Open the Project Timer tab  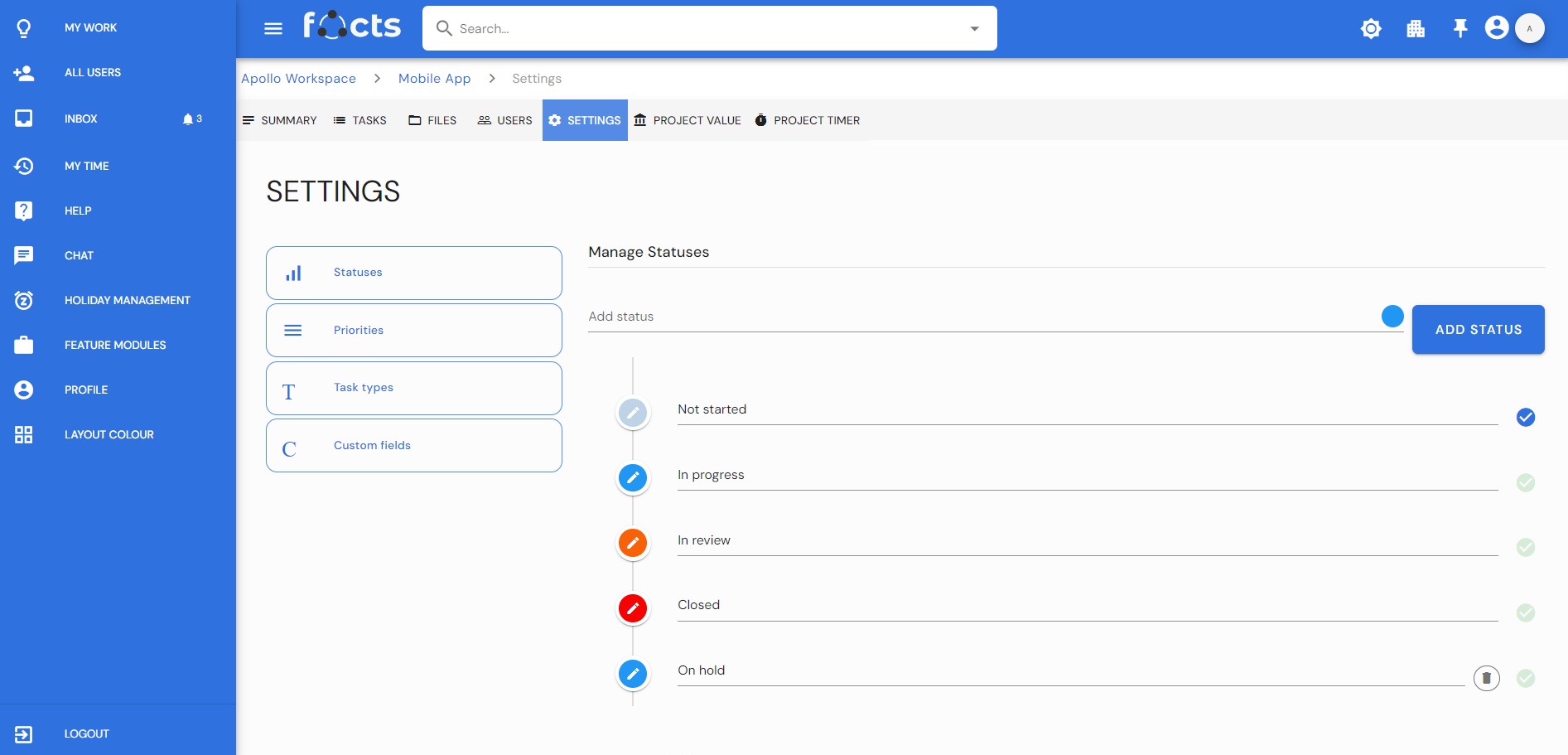(x=808, y=120)
